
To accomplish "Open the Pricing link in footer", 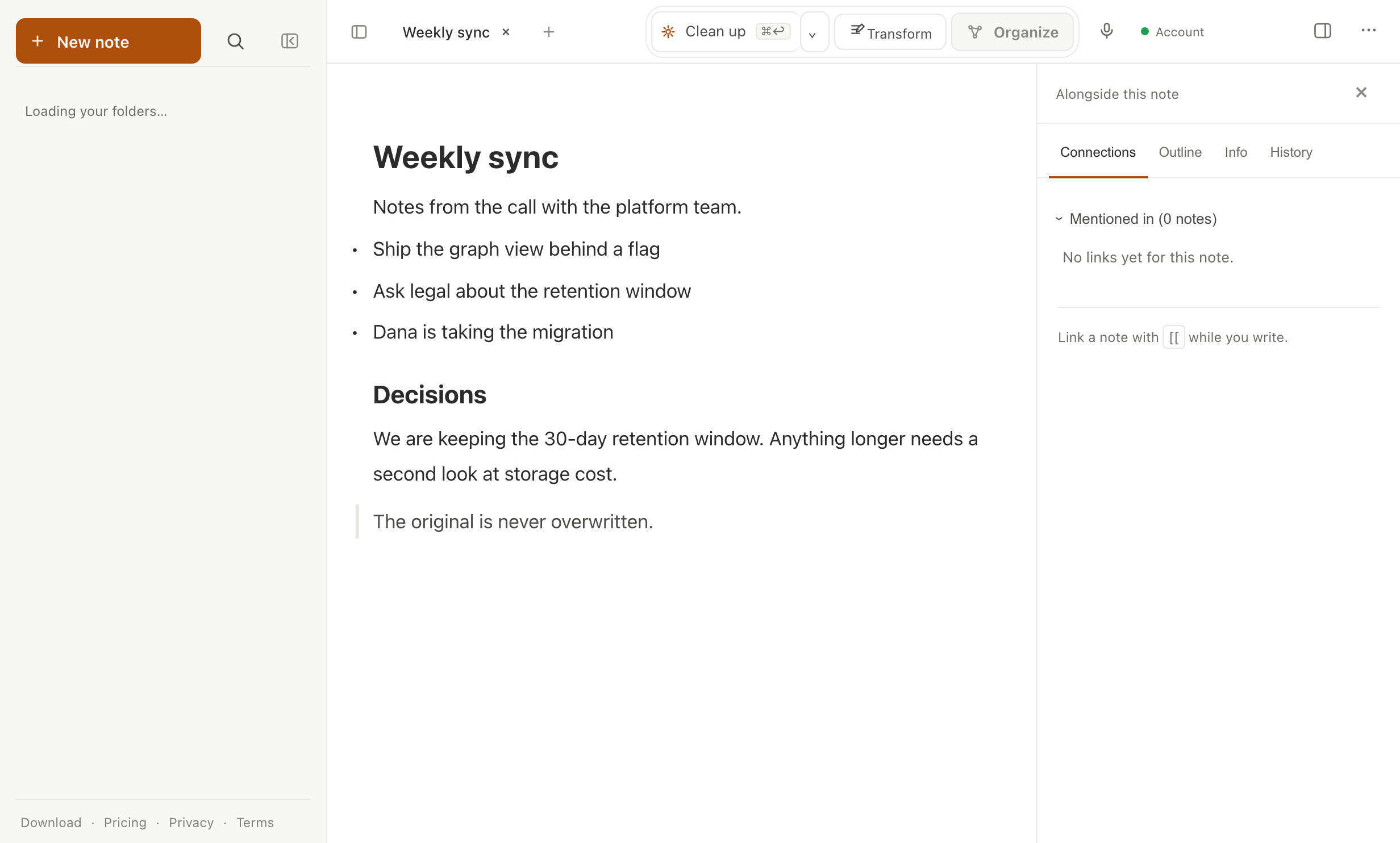I will pyautogui.click(x=125, y=823).
